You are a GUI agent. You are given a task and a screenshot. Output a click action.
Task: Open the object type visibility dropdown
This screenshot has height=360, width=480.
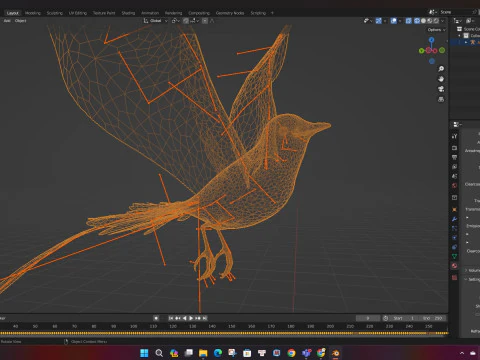click(x=368, y=21)
